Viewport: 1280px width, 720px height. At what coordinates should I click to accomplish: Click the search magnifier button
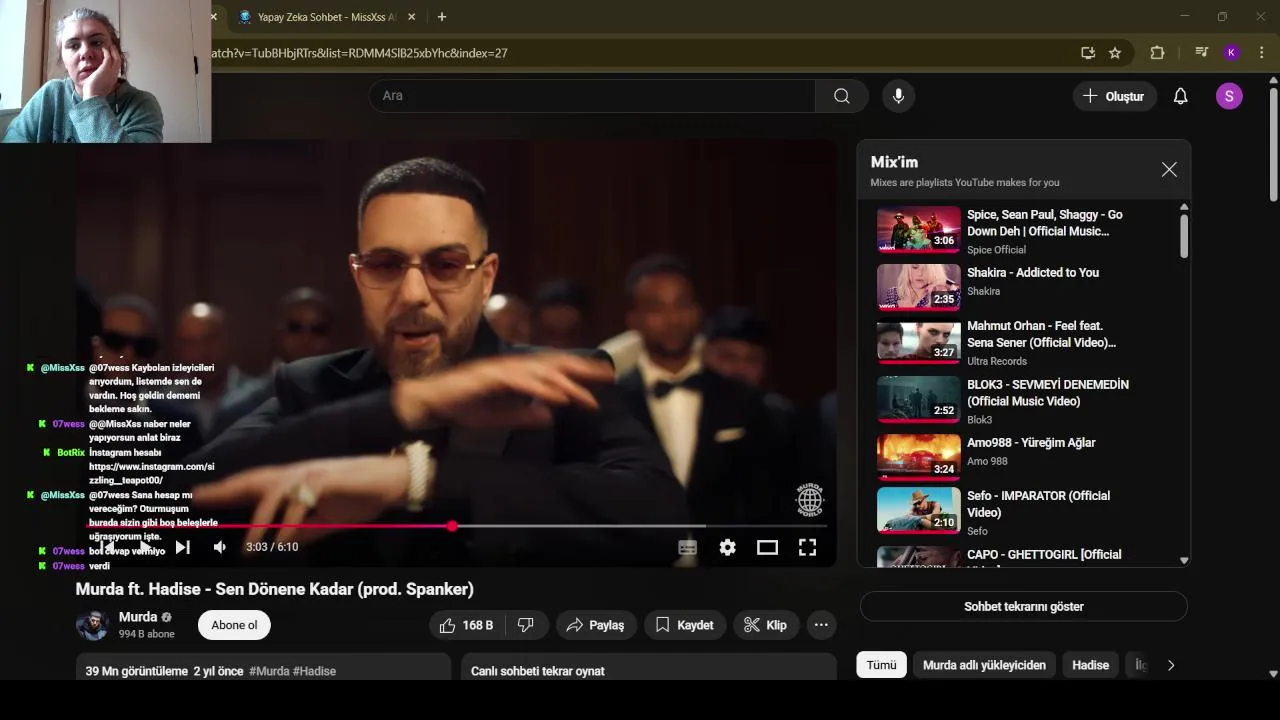click(x=842, y=96)
